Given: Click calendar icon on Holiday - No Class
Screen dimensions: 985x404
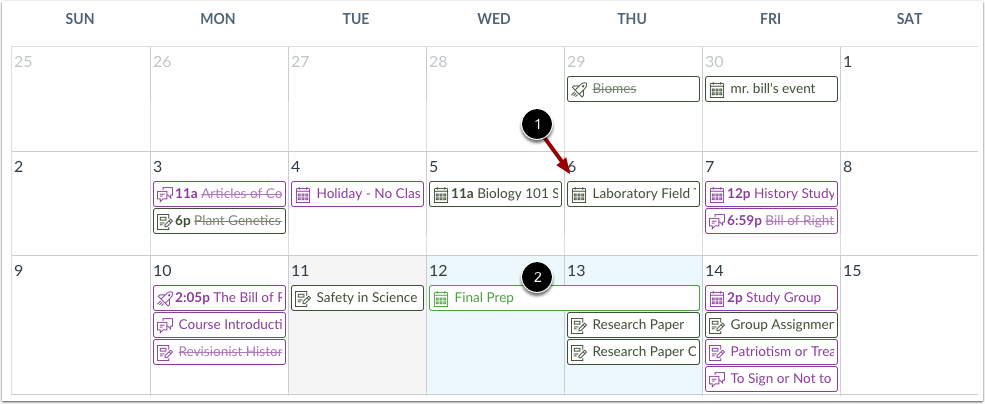Looking at the screenshot, I should (303, 194).
